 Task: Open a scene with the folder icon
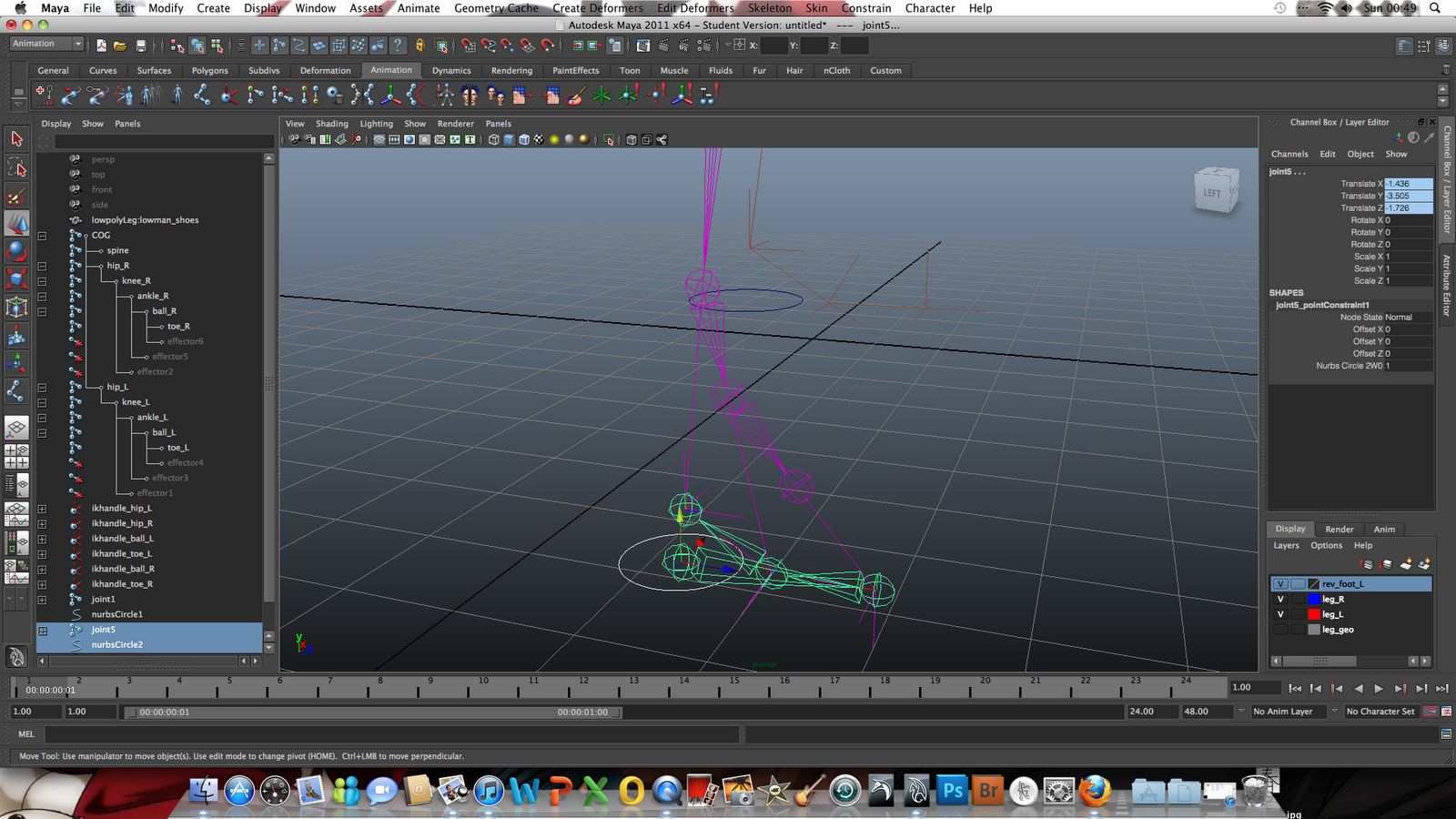[120, 45]
